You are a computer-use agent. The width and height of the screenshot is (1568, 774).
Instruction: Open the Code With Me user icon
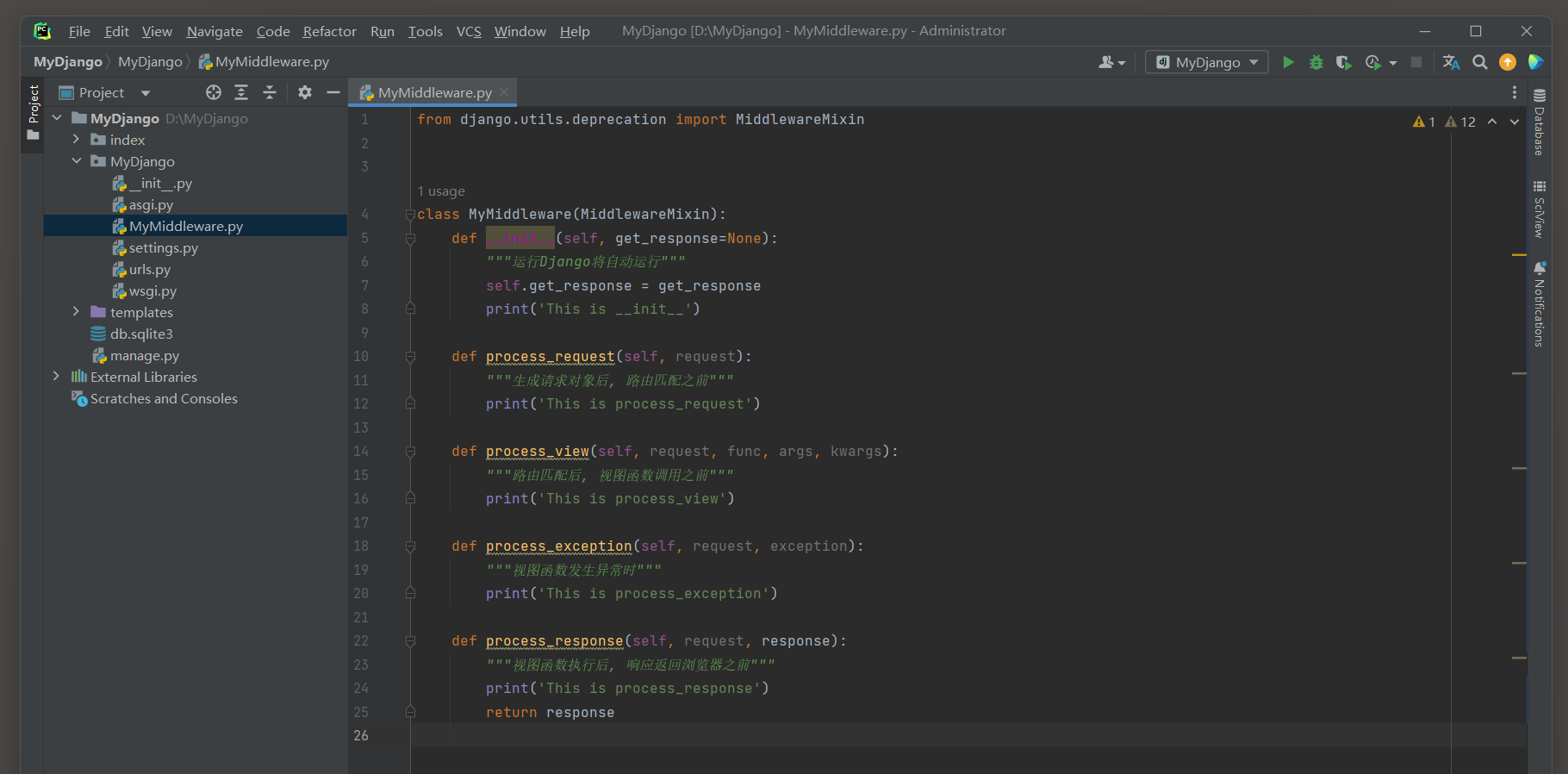tap(1111, 62)
